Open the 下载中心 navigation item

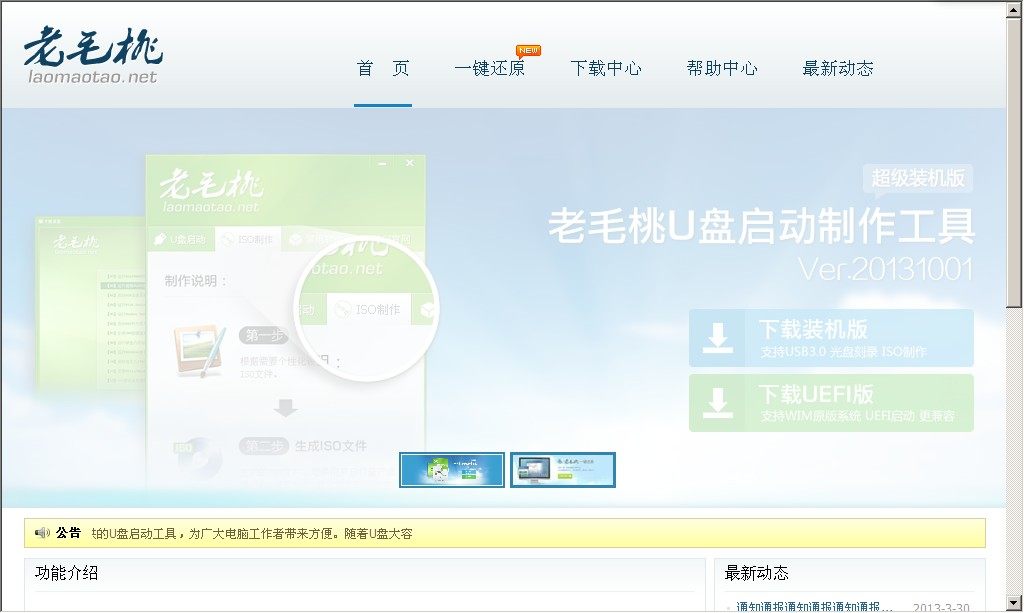(x=606, y=69)
